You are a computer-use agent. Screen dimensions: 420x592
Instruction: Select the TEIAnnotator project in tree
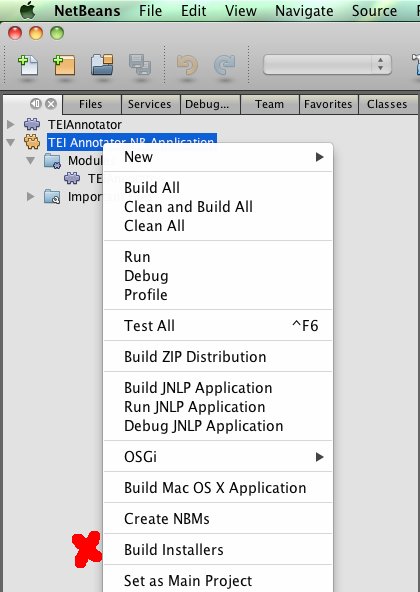[85, 125]
